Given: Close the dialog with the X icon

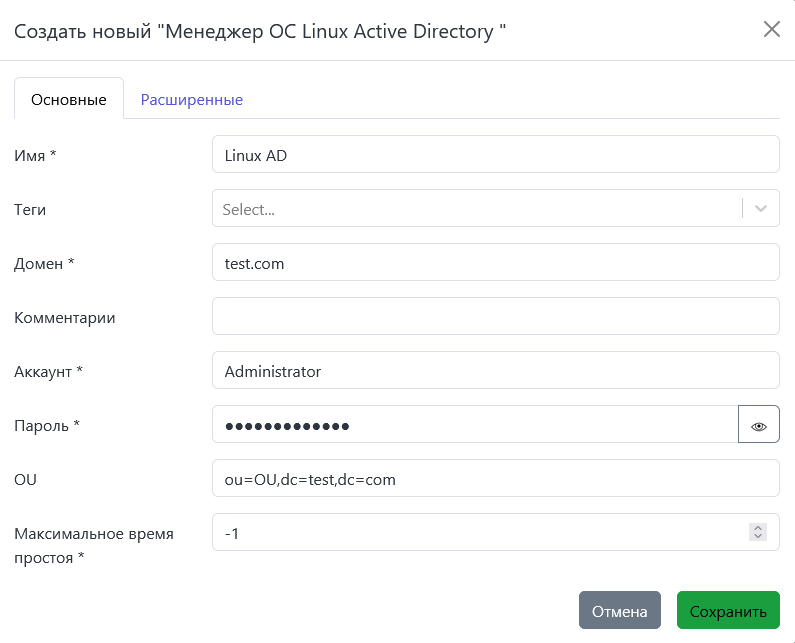Looking at the screenshot, I should point(772,29).
